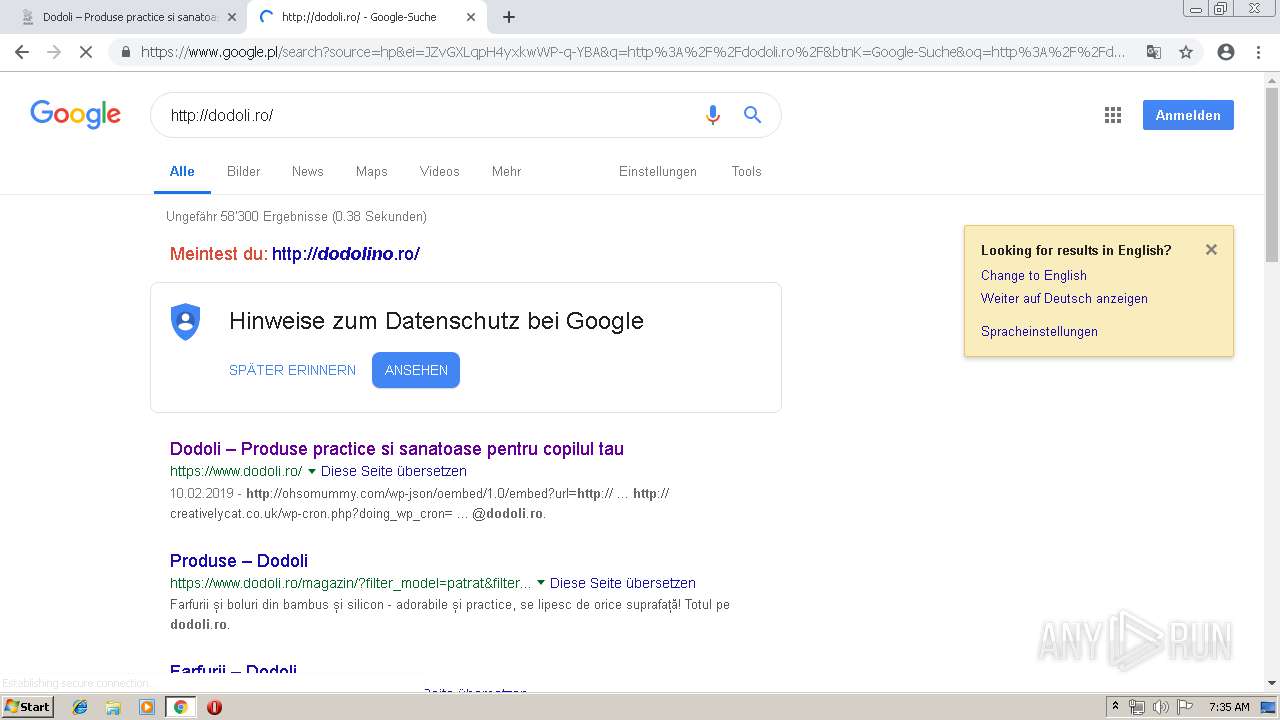Expand arrow next to https://www.dodoli.ro/ result
The image size is (1280, 720).
pyautogui.click(x=312, y=471)
